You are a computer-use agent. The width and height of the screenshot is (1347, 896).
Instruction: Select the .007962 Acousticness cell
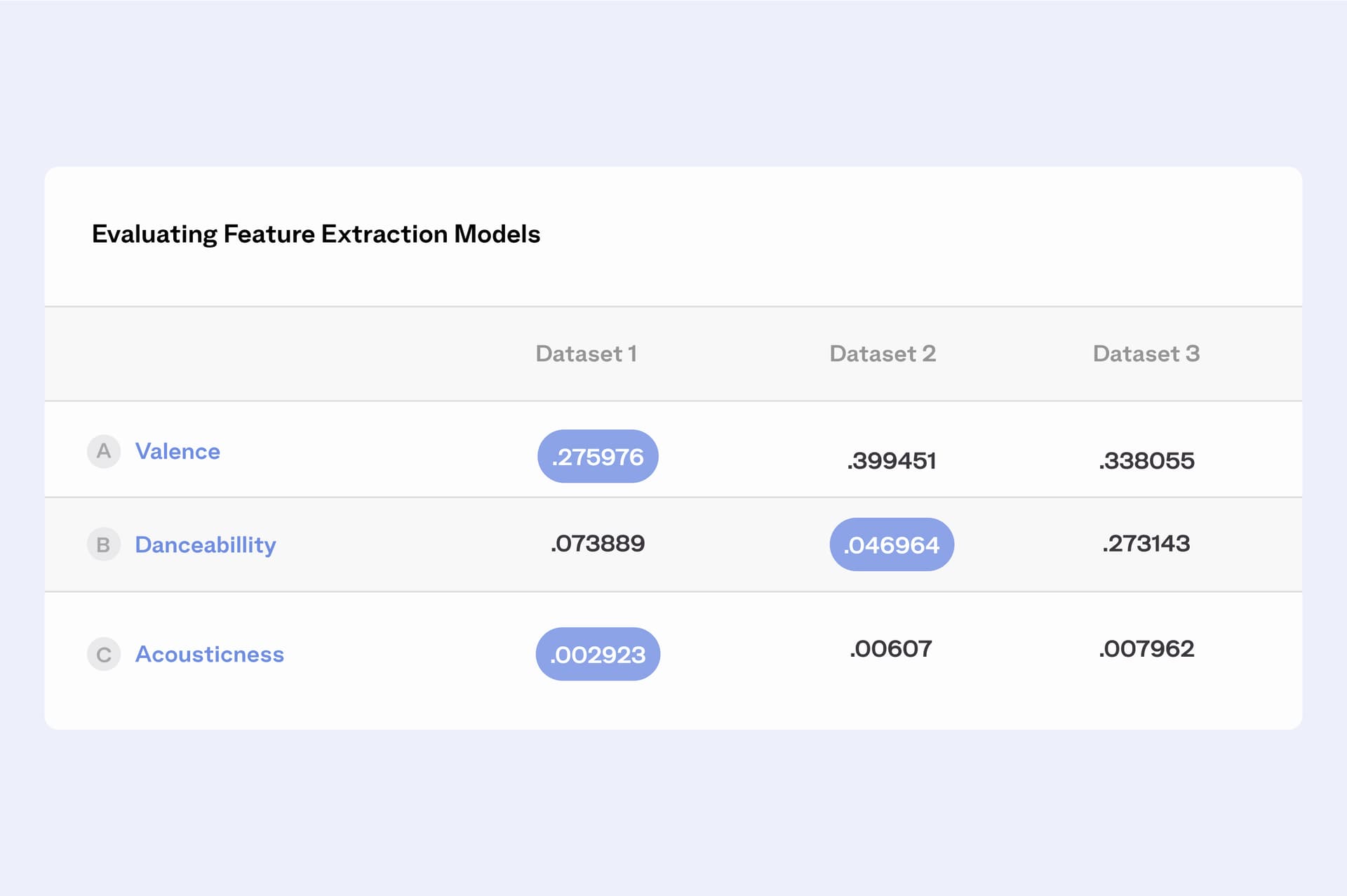pos(1146,648)
